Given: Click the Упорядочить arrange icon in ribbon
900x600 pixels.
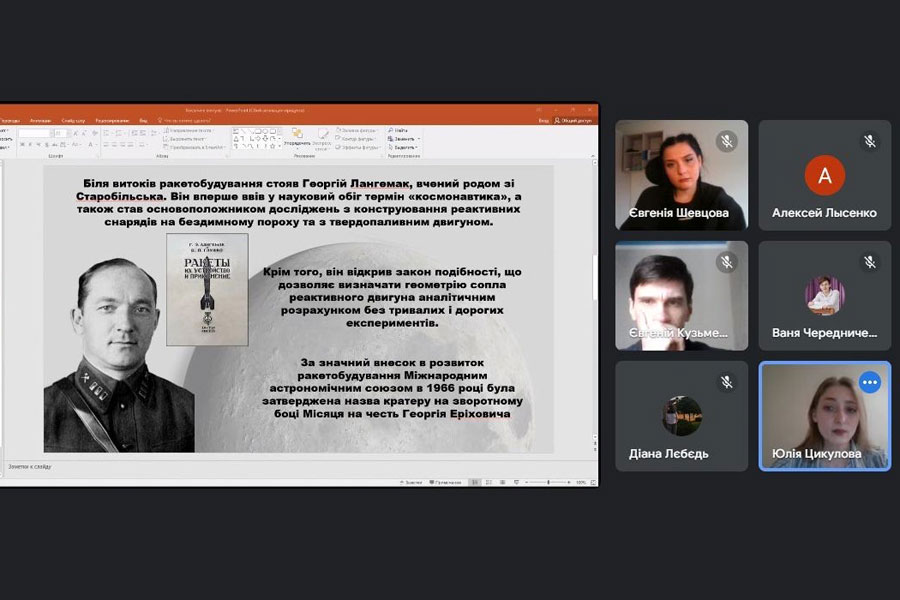Looking at the screenshot, I should [297, 138].
